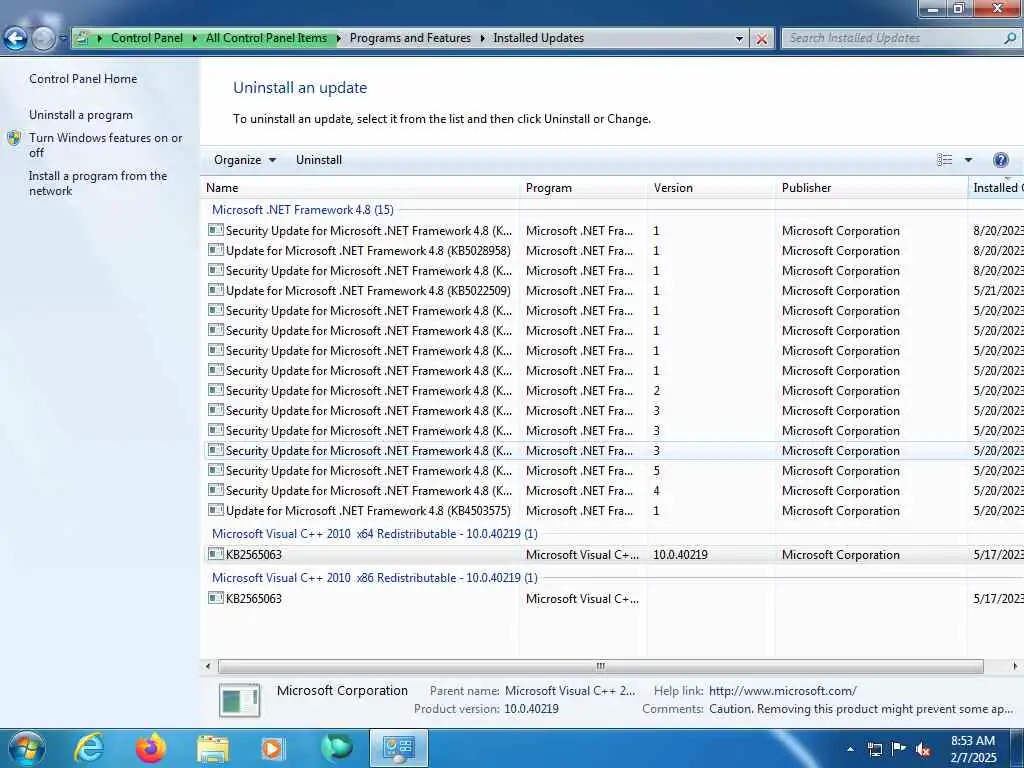
Task: Click the Back navigation arrow button
Action: [x=15, y=39]
